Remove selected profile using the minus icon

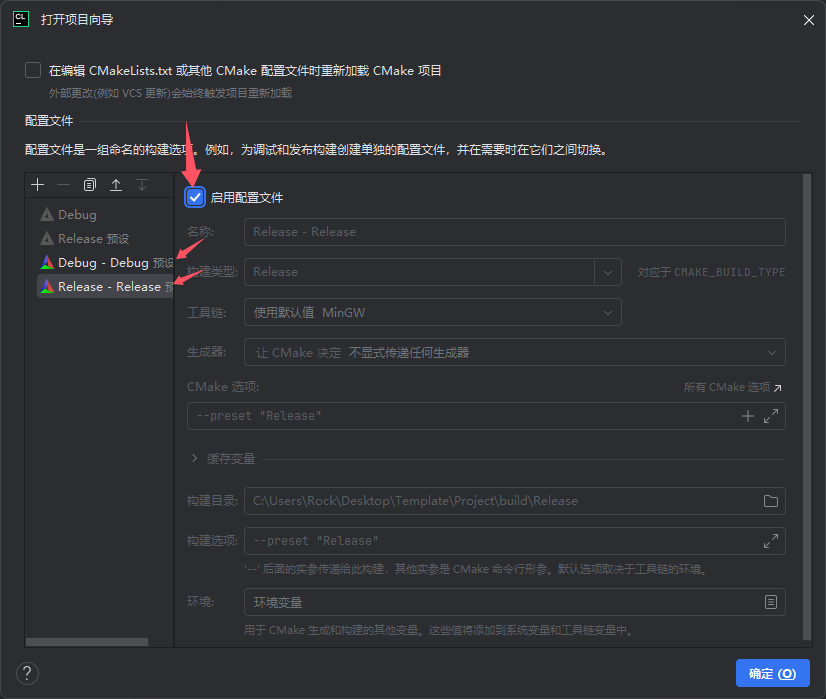click(x=62, y=184)
